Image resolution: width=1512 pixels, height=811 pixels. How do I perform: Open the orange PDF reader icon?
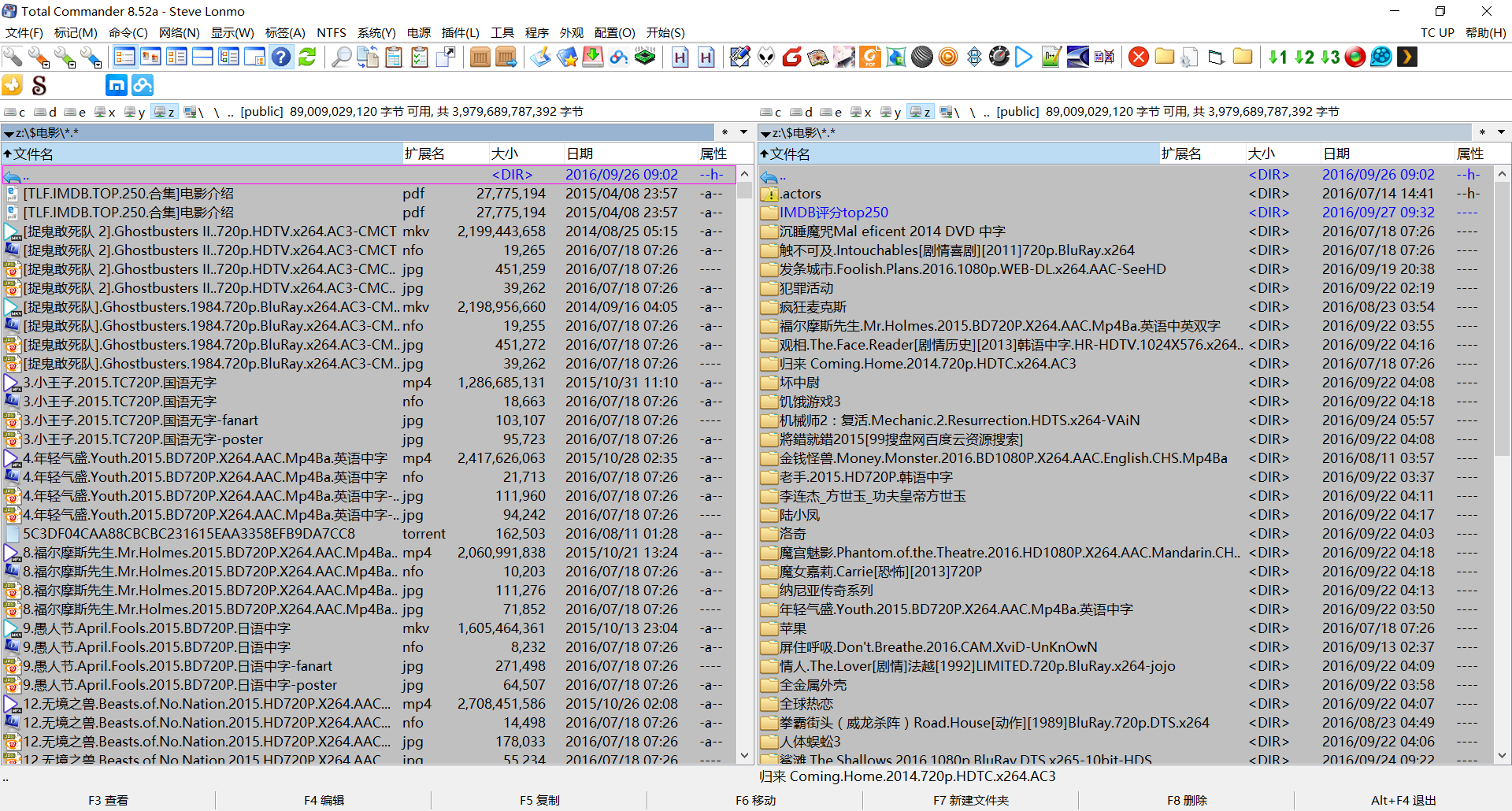point(870,57)
